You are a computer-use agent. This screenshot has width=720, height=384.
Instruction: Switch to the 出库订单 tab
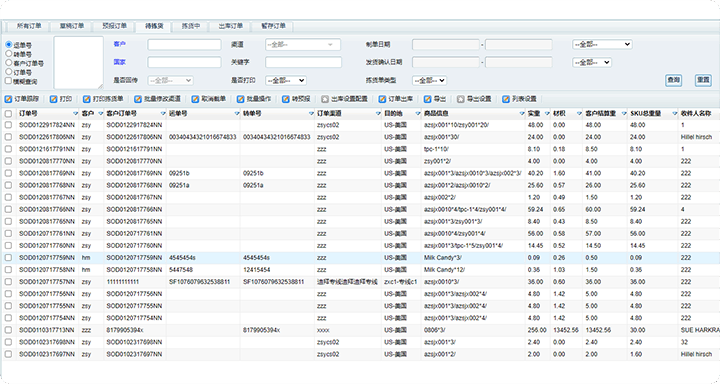pos(231,26)
